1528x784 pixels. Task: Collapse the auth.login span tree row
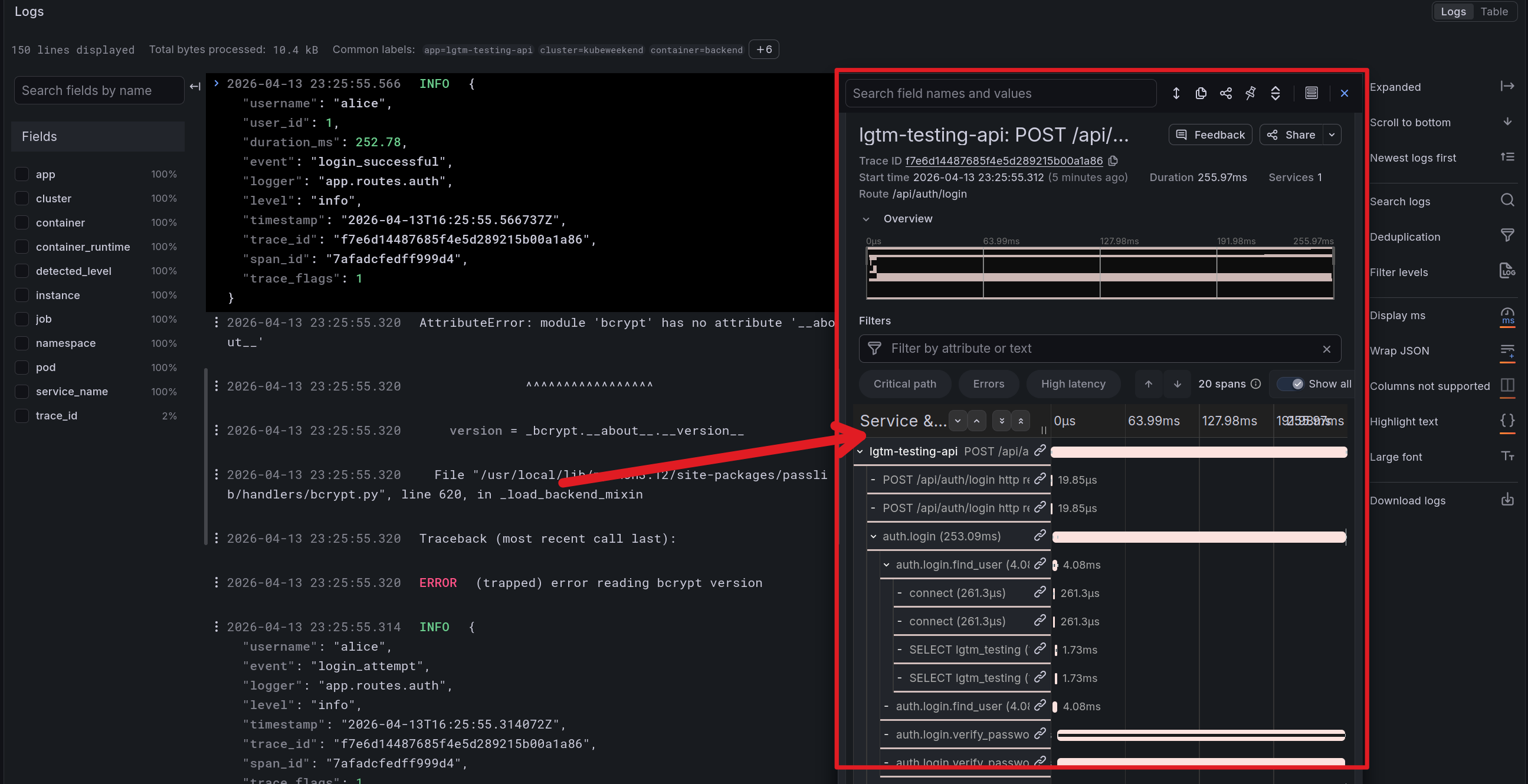[873, 536]
